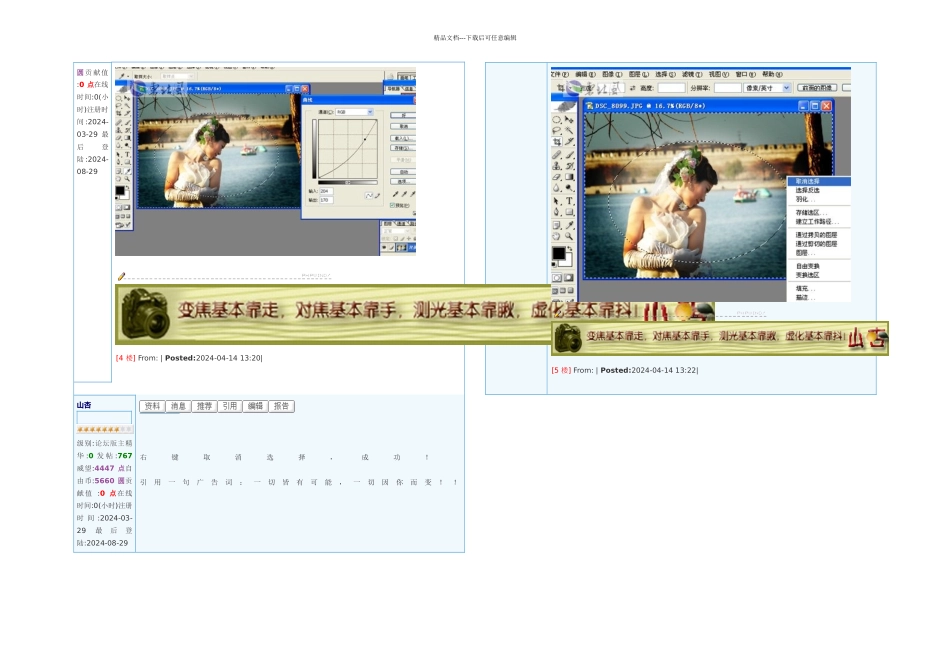
Task: Select Clone Stamp tool in context-menu Photoshop screenshot
Action: [556, 165]
